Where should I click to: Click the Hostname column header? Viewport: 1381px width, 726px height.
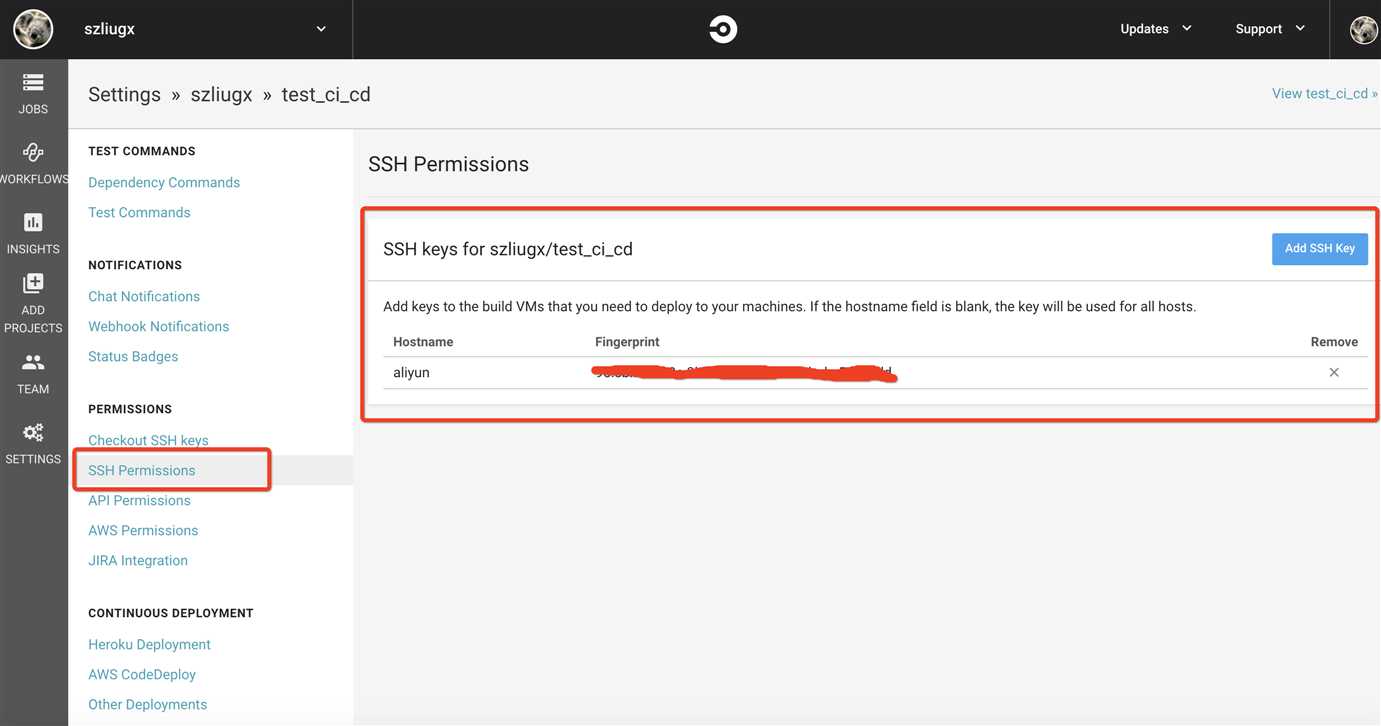[x=423, y=342]
